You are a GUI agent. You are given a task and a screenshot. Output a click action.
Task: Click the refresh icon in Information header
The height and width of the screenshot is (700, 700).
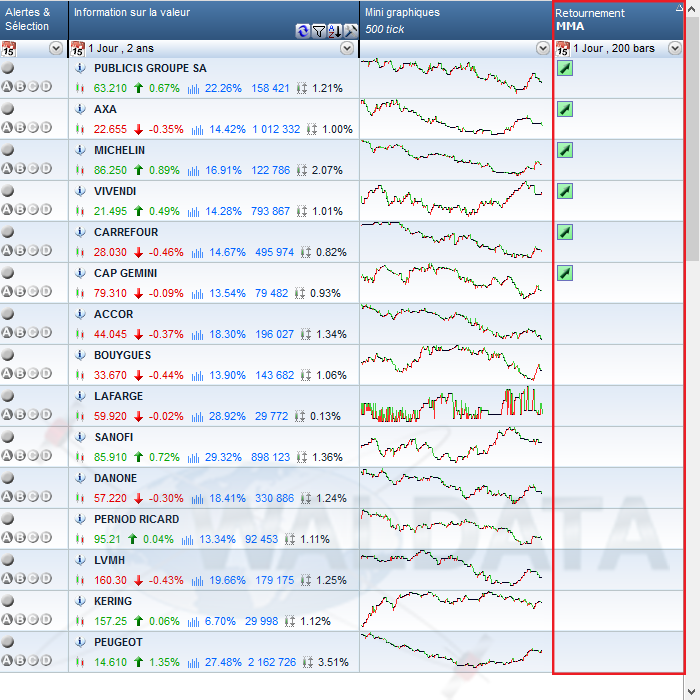pos(303,31)
